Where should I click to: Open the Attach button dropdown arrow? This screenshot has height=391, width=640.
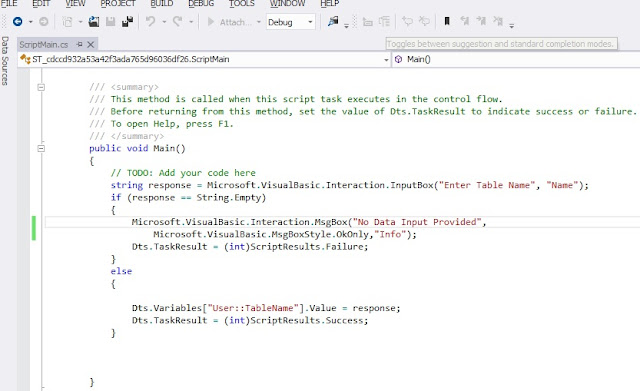258,22
